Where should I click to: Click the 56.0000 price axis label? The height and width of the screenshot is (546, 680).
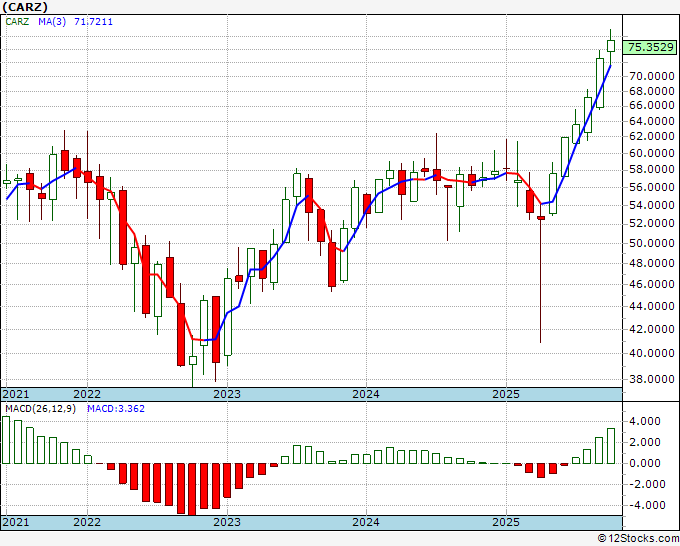click(x=651, y=187)
